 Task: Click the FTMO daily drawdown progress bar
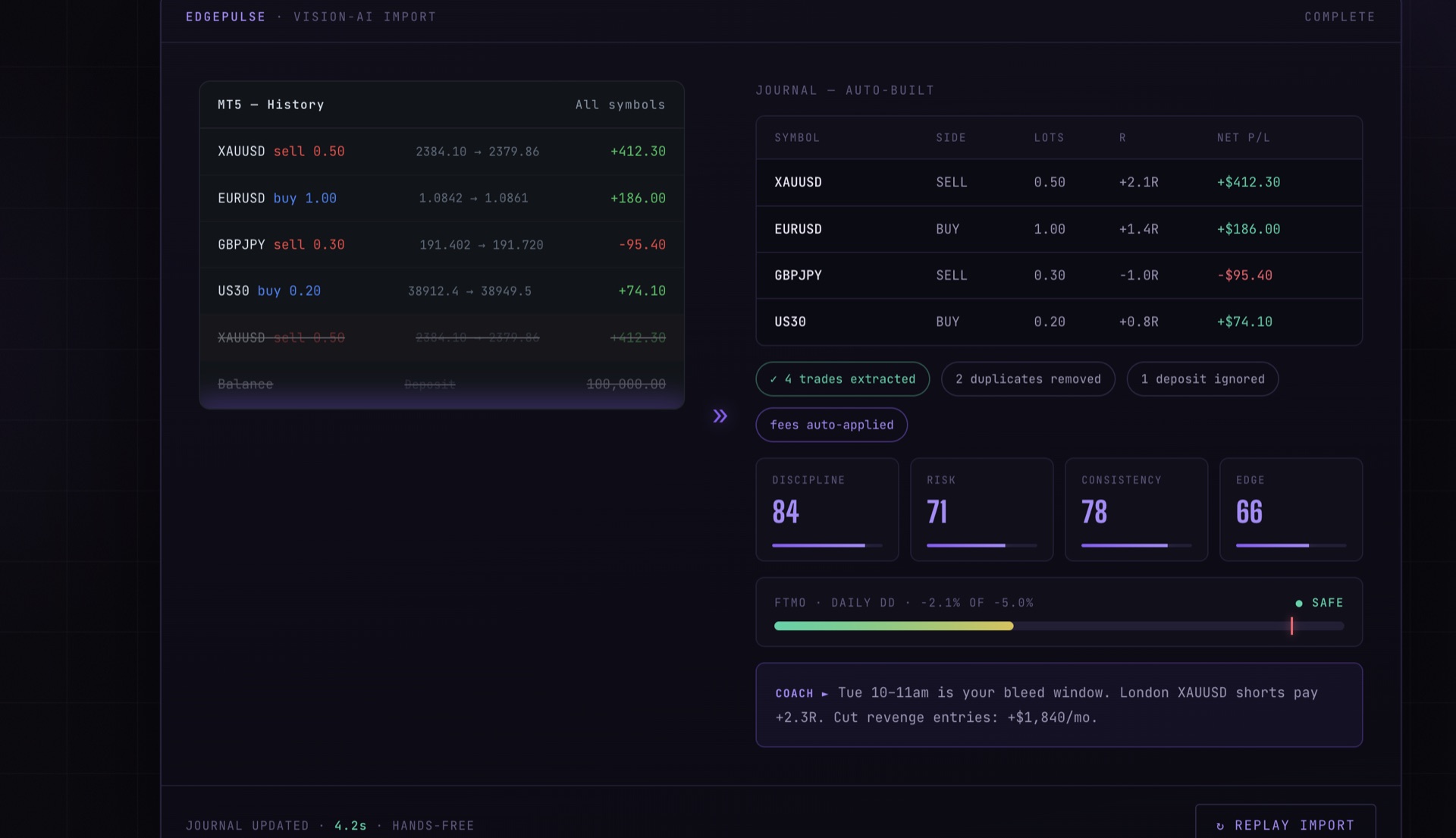coord(1059,626)
